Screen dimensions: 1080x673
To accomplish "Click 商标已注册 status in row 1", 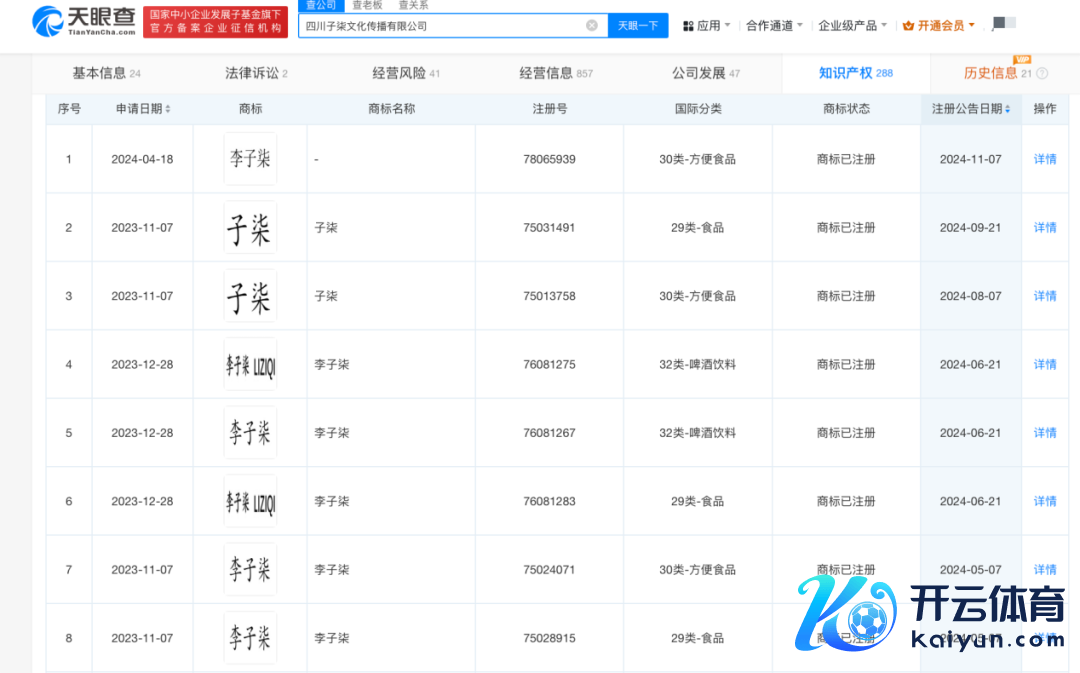I will [846, 159].
